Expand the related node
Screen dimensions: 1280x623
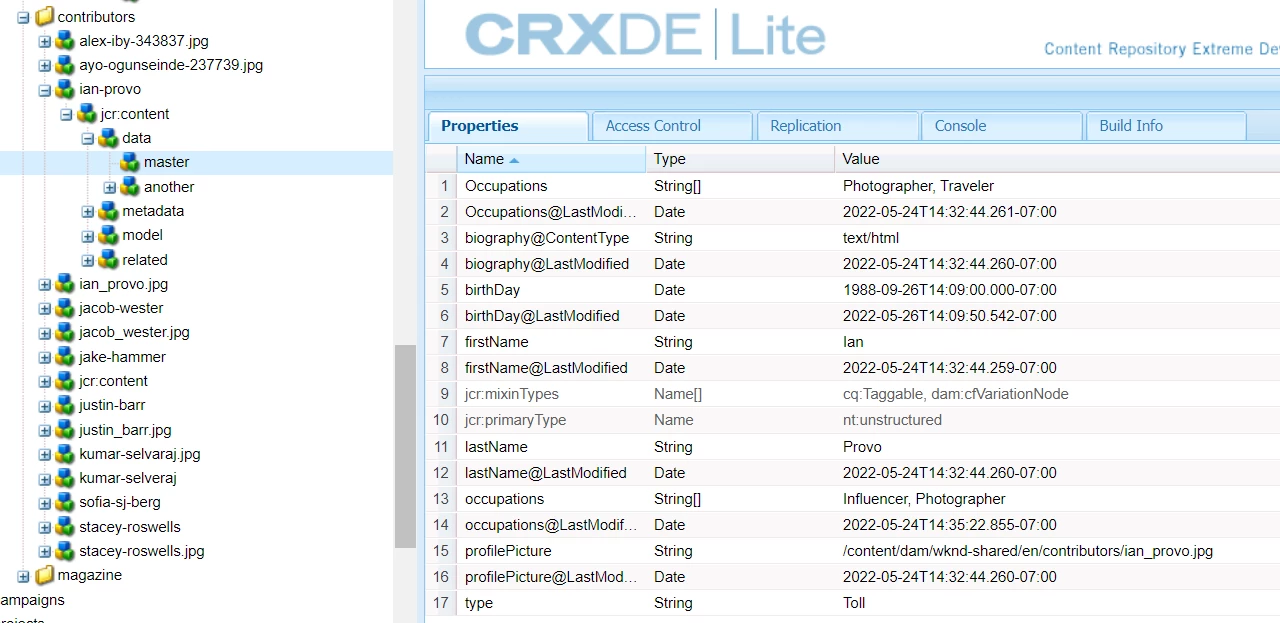click(x=87, y=260)
